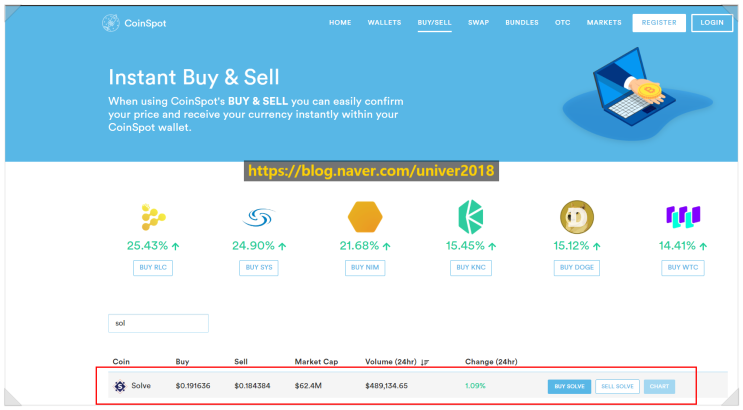This screenshot has height=410, width=743.
Task: Click the SELL SOLVE button
Action: 617,386
